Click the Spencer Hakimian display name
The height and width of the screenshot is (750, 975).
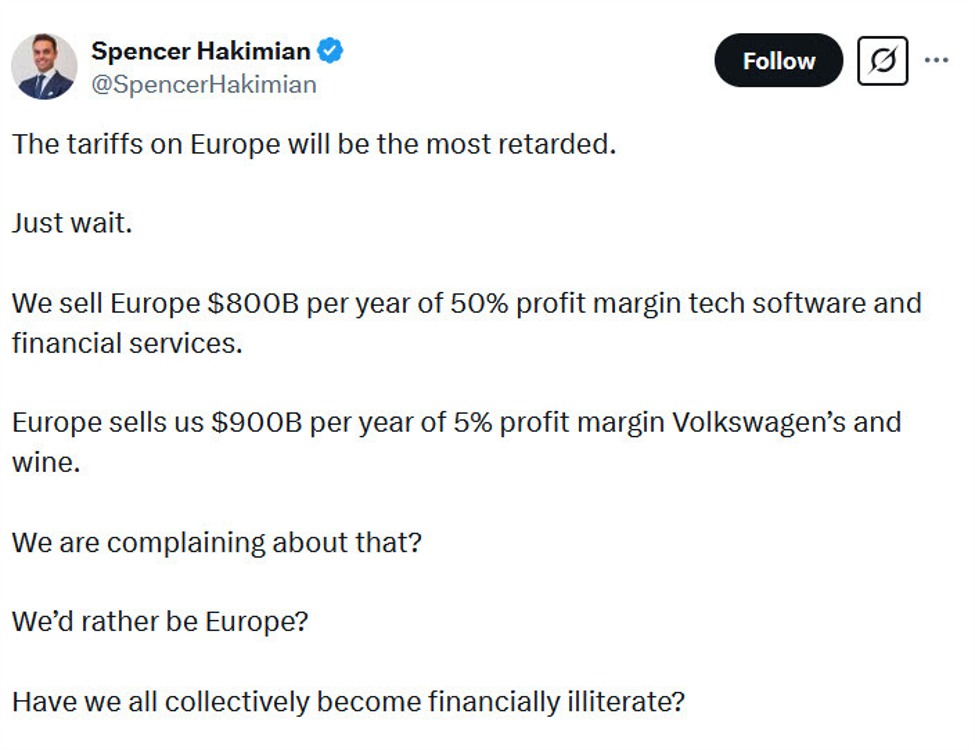pos(200,51)
